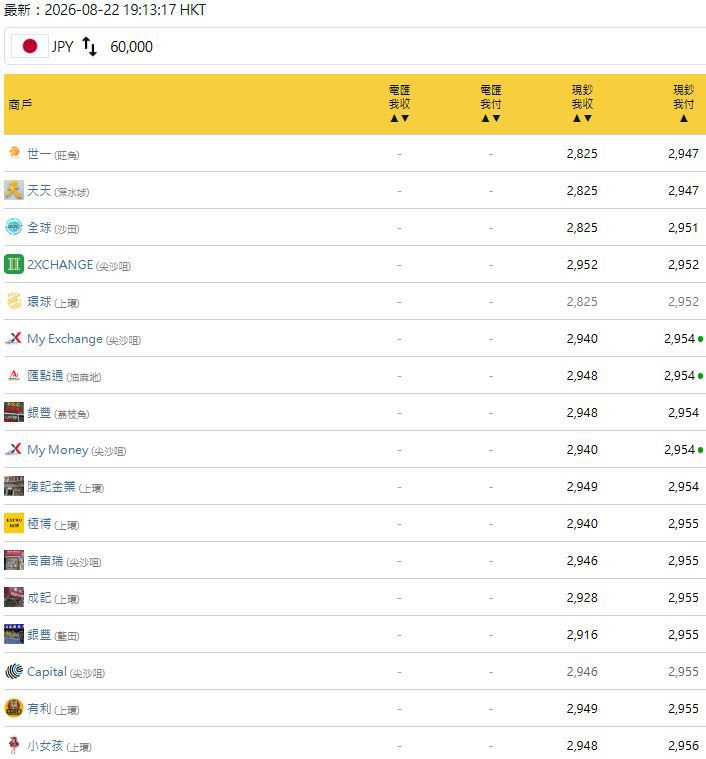Open the My Money 尖沙咀 link
706x759 pixels.
(76, 450)
